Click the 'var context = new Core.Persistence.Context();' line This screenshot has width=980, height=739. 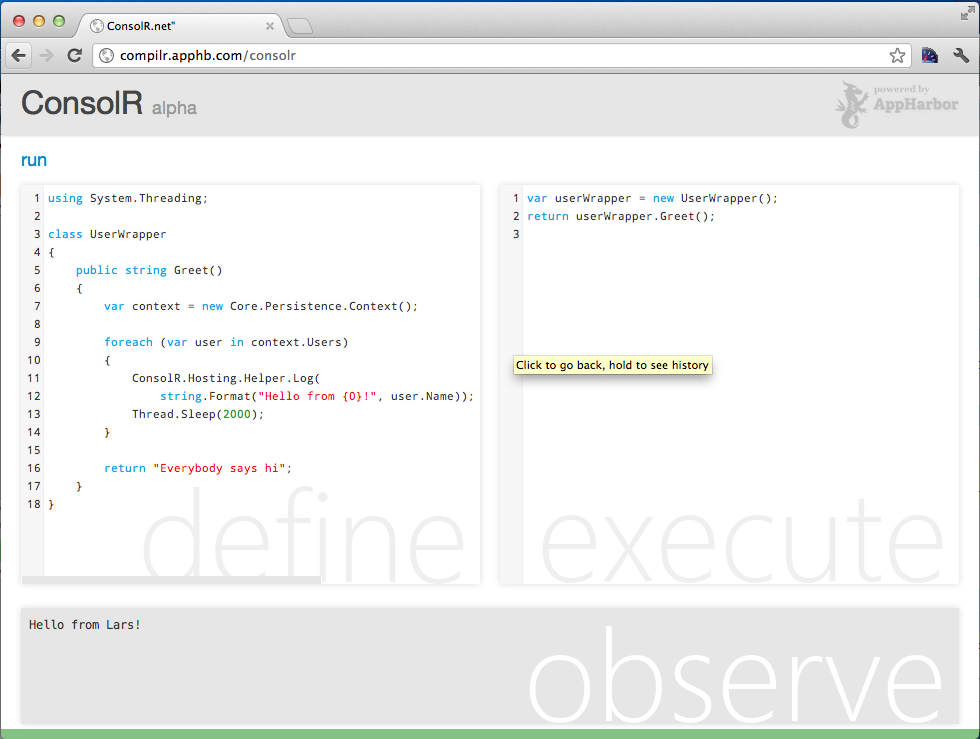(x=261, y=306)
